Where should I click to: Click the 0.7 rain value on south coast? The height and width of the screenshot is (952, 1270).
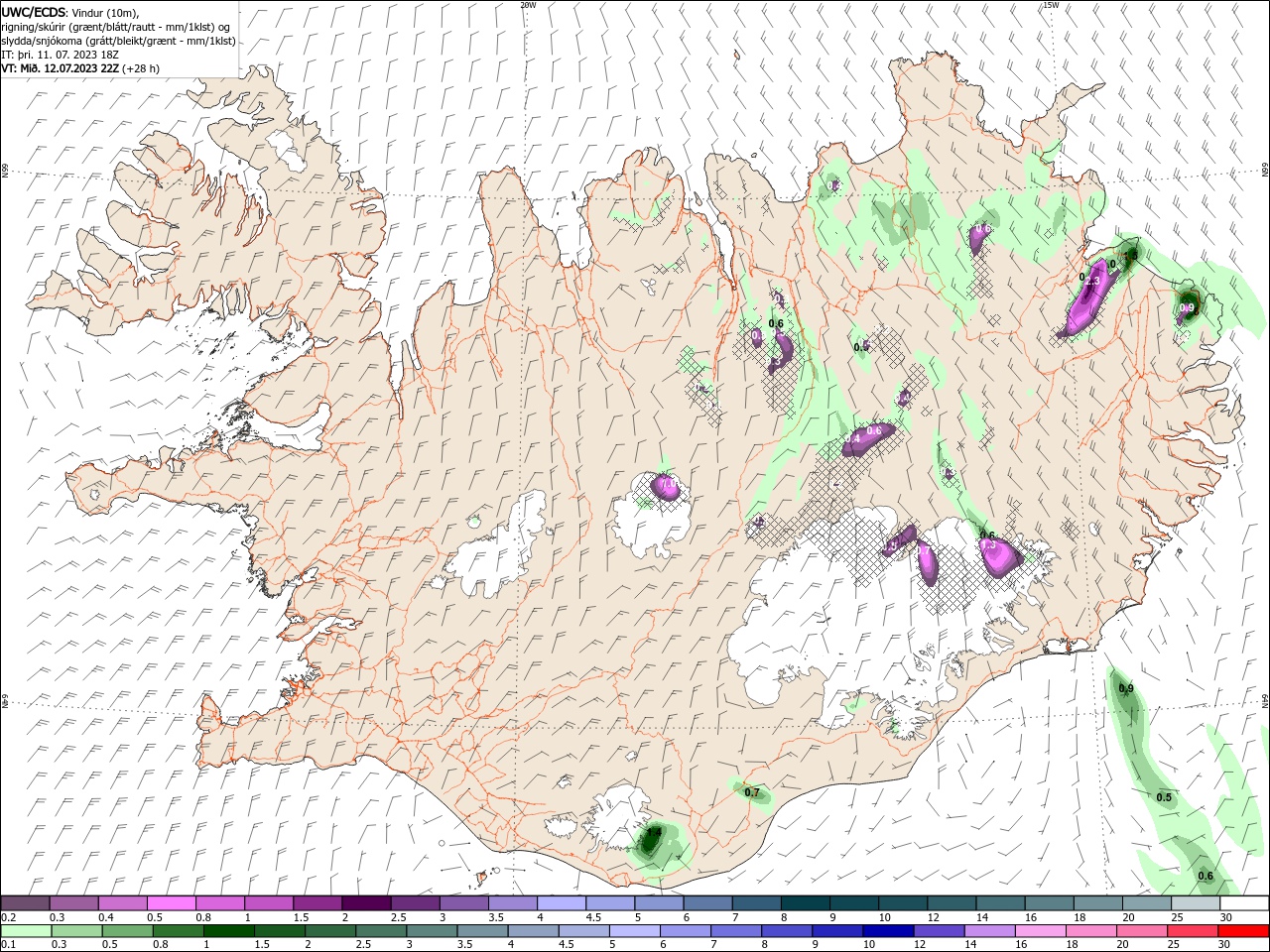(x=751, y=792)
